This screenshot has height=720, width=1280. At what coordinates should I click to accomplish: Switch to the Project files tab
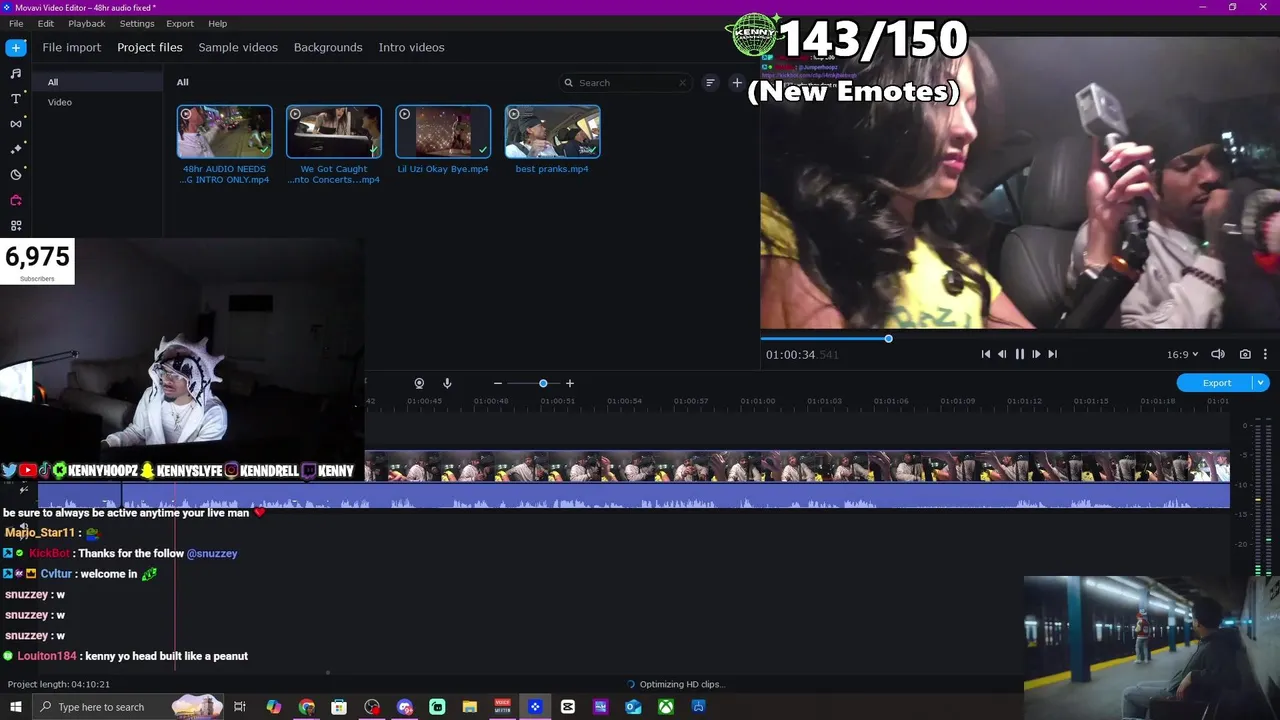[x=150, y=47]
